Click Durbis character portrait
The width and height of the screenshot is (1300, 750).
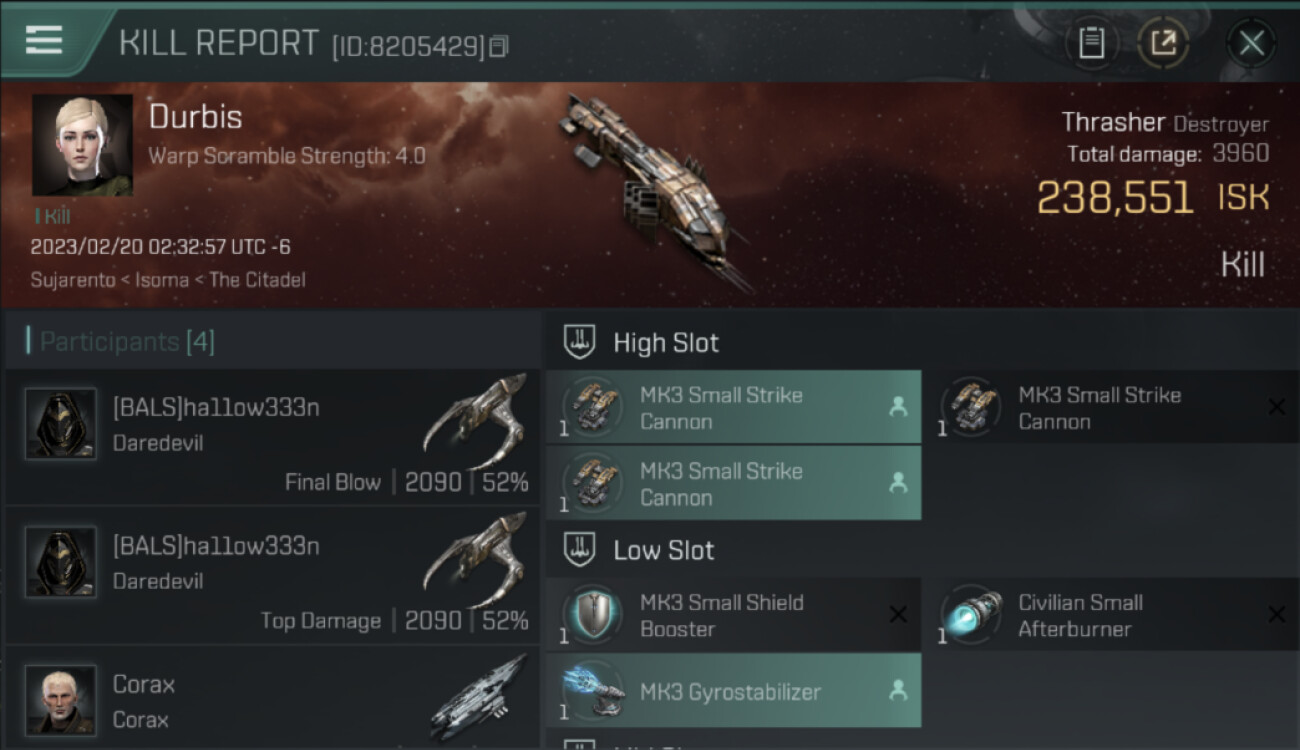[x=82, y=145]
